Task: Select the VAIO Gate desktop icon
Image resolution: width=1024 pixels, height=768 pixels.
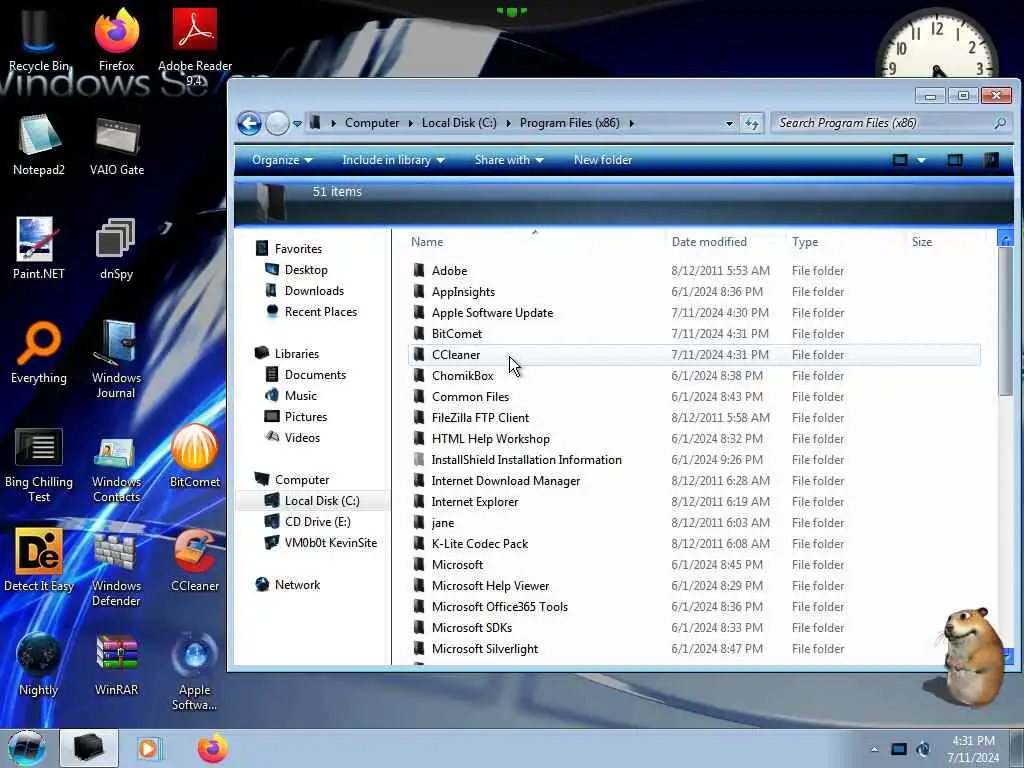Action: [x=117, y=145]
